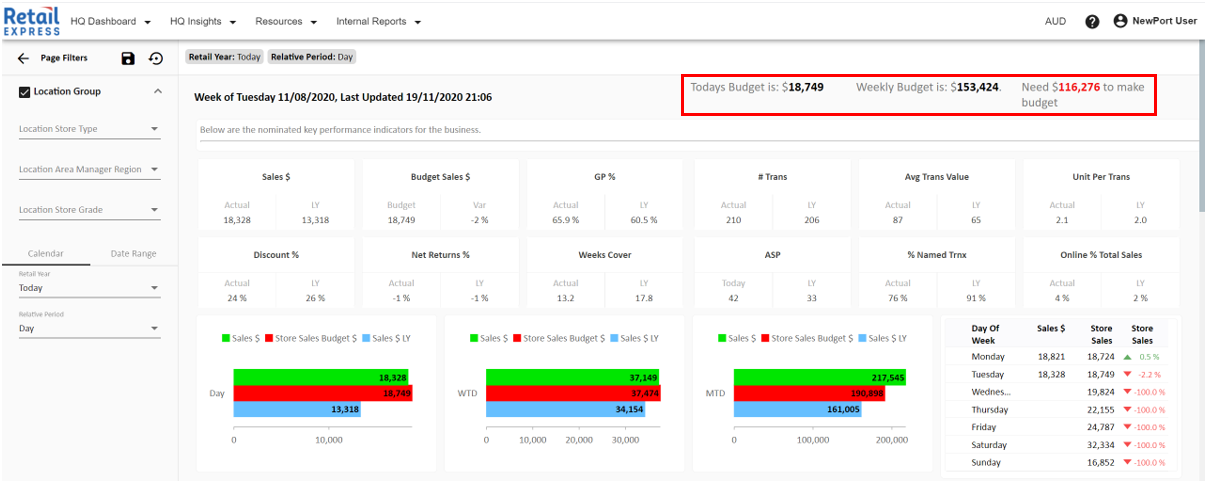Image resolution: width=1205 pixels, height=482 pixels.
Task: Click the save filters disk icon
Action: [128, 59]
